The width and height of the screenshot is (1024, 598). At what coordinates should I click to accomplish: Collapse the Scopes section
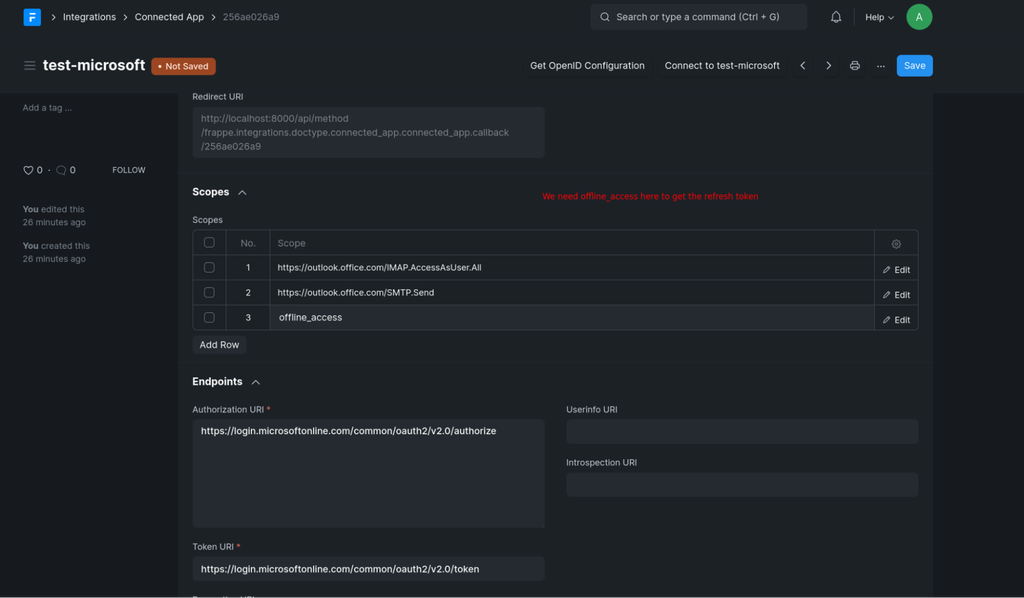click(x=242, y=193)
